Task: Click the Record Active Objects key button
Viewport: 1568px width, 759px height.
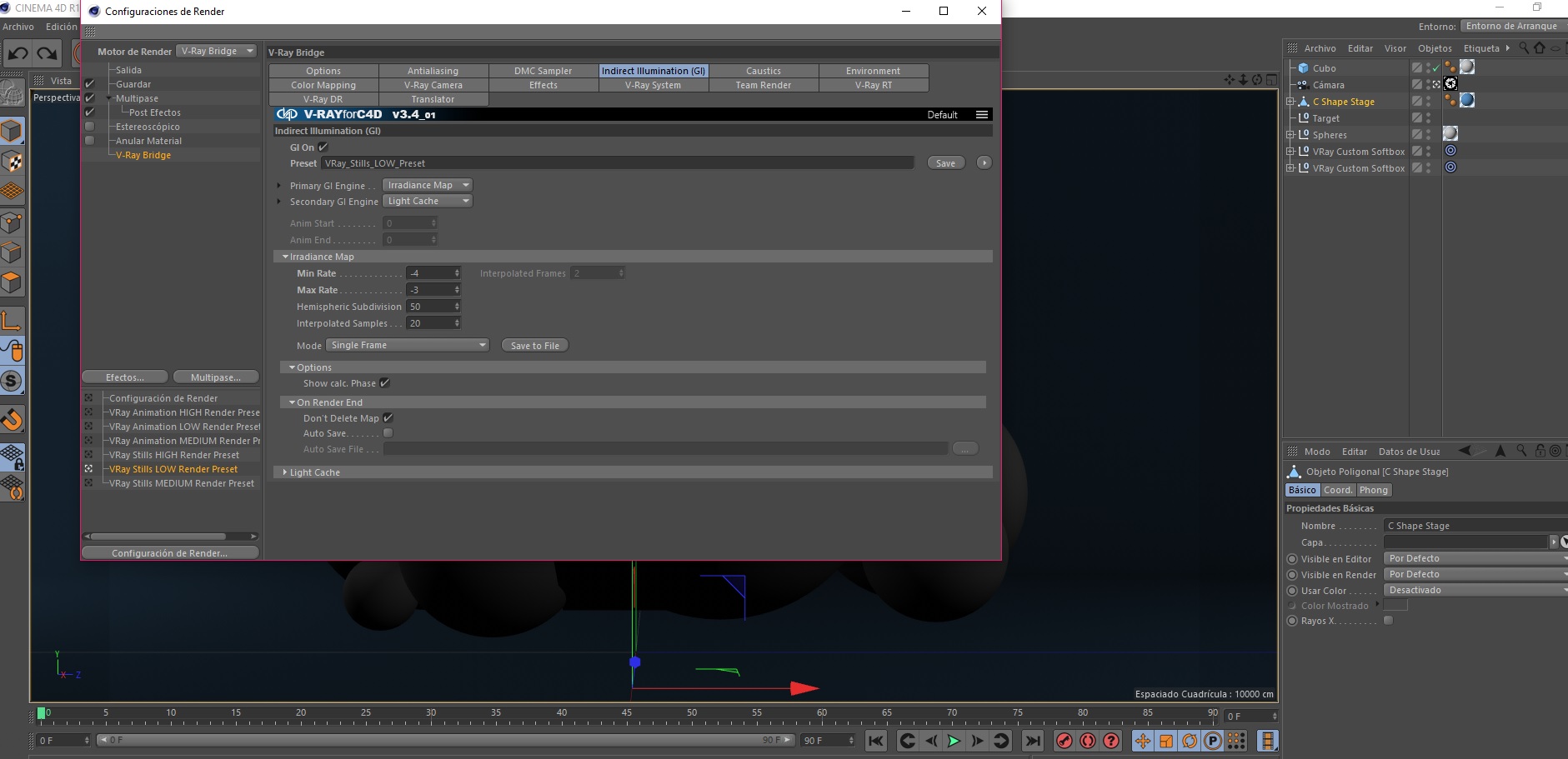Action: point(1065,741)
